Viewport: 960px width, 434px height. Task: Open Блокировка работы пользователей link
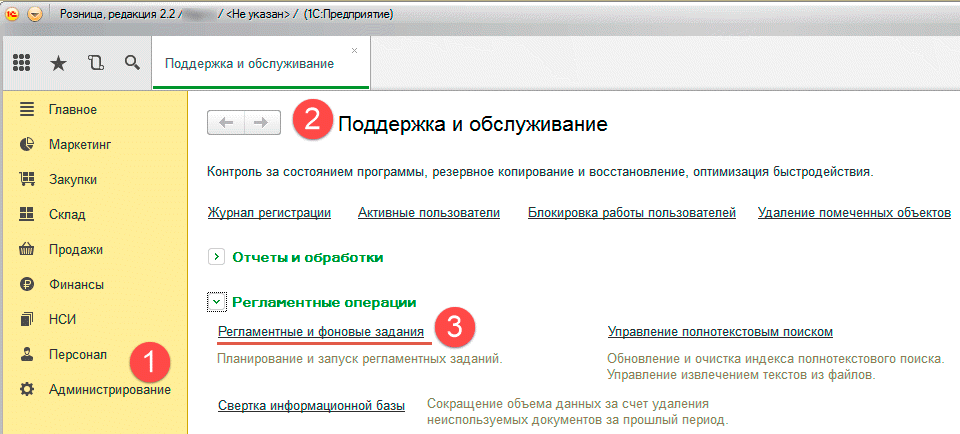pyautogui.click(x=631, y=213)
